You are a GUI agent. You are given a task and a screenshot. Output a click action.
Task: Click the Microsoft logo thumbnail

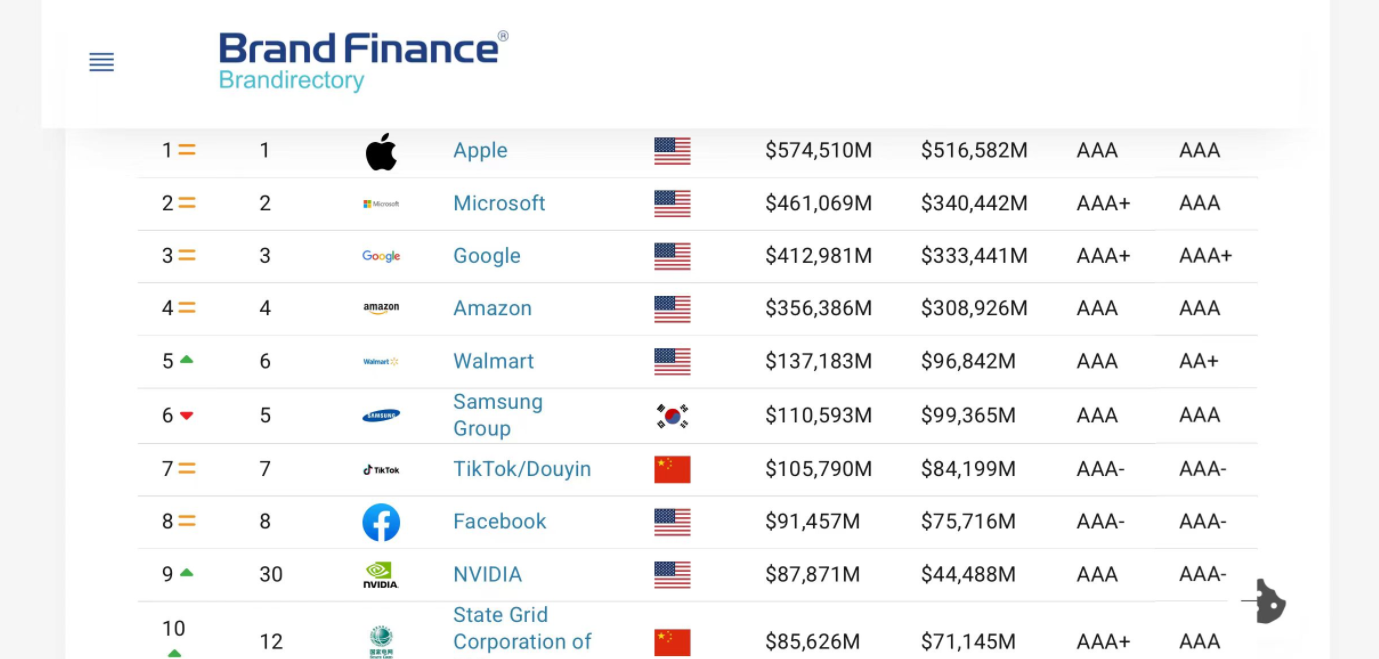[381, 204]
